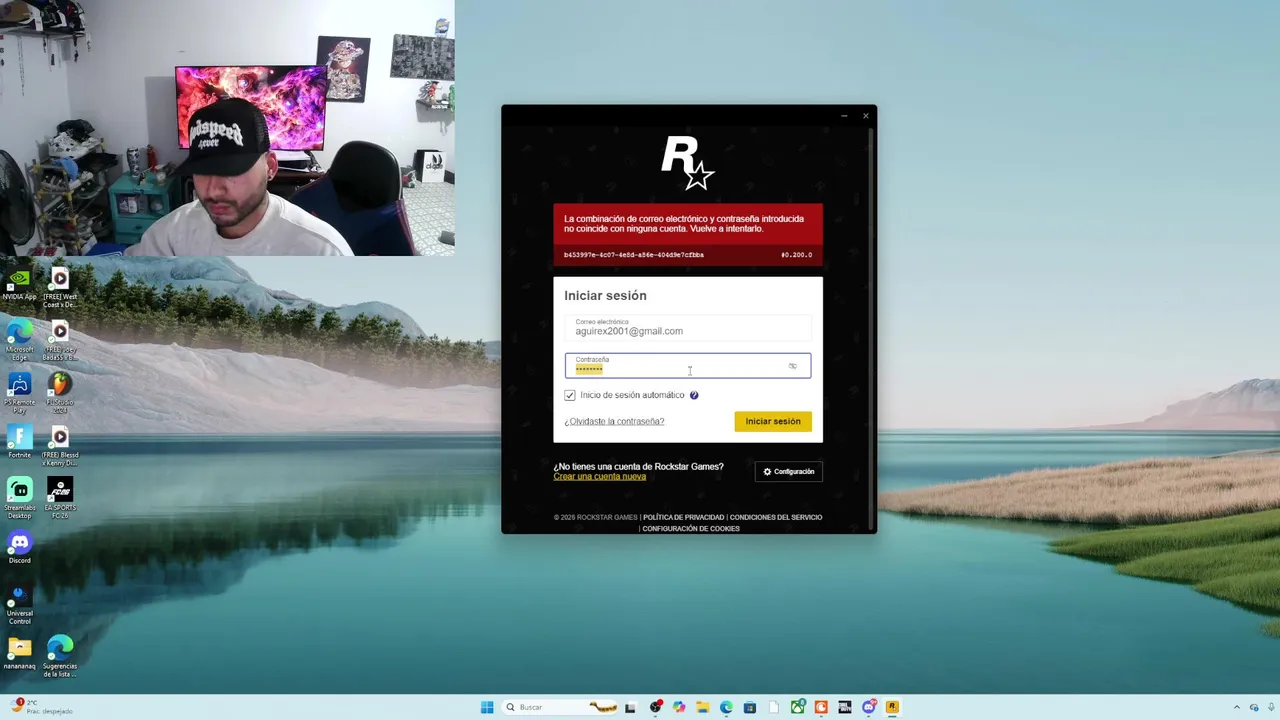
Task: Select the (FREE) Blessd x Kenny media file
Action: 60,446
